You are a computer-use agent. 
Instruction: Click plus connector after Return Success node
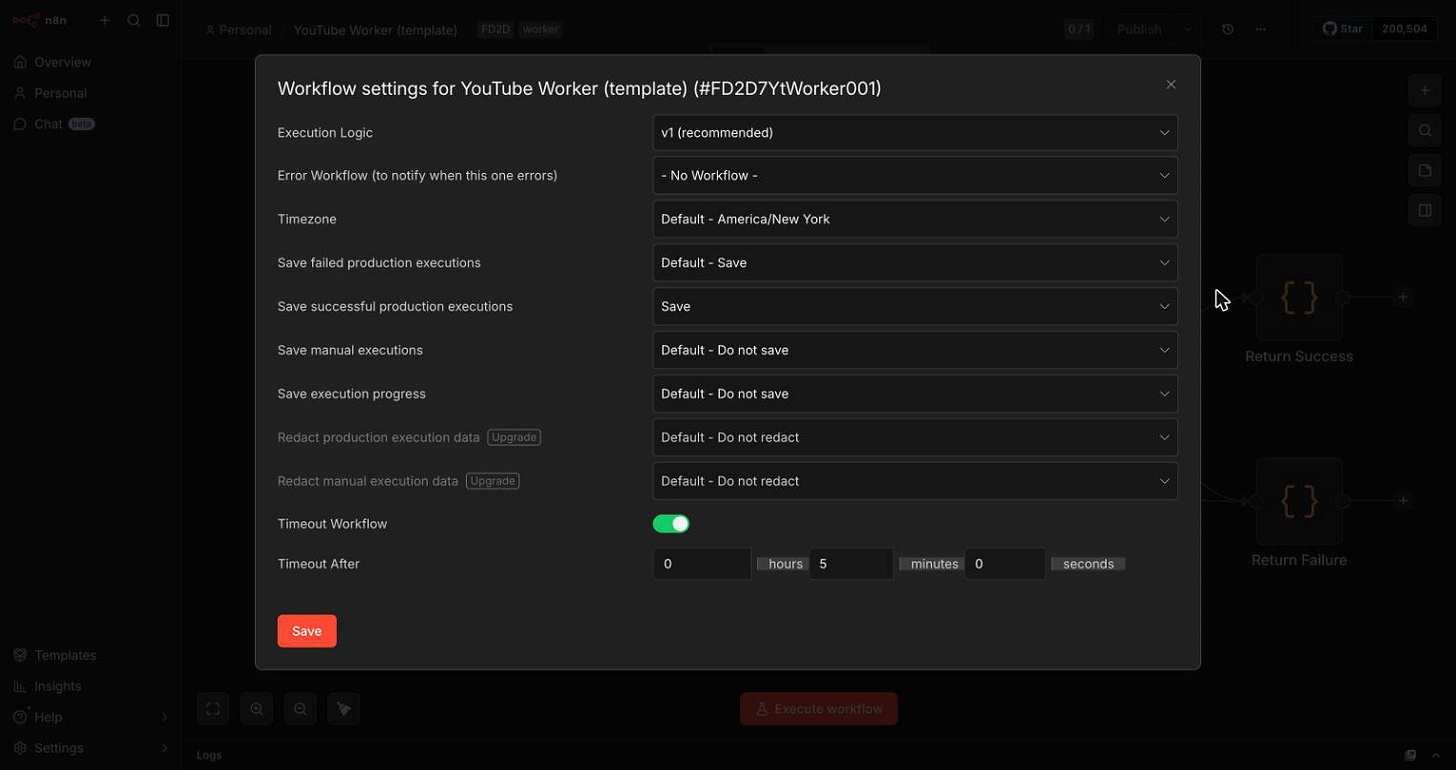pyautogui.click(x=1403, y=297)
